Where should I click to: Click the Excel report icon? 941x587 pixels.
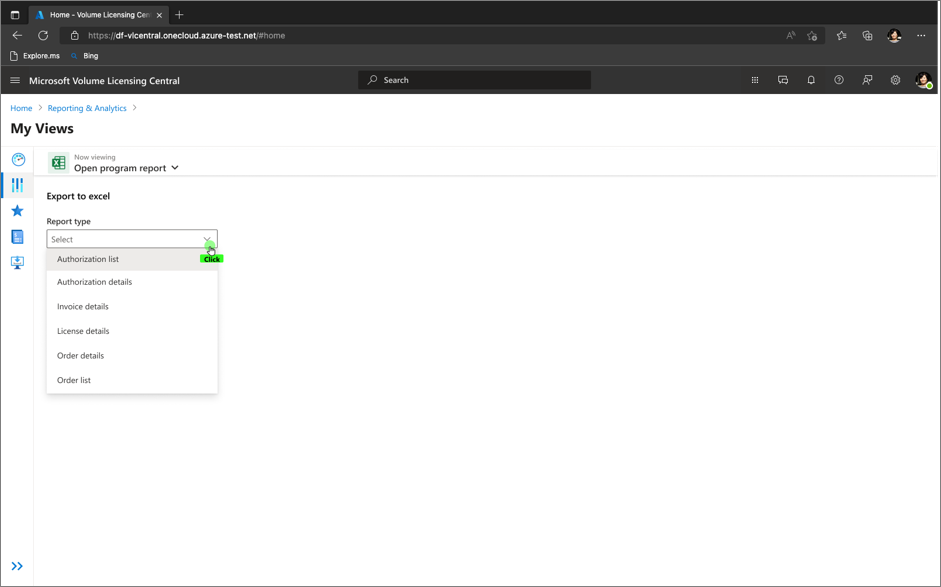59,163
